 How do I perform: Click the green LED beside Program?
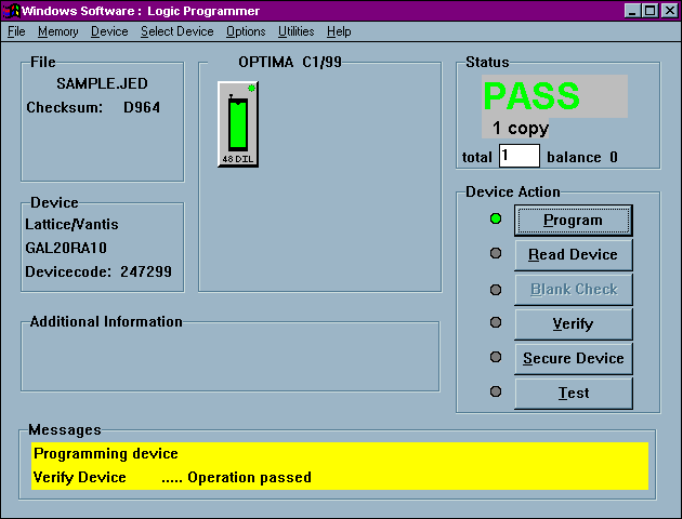click(495, 219)
